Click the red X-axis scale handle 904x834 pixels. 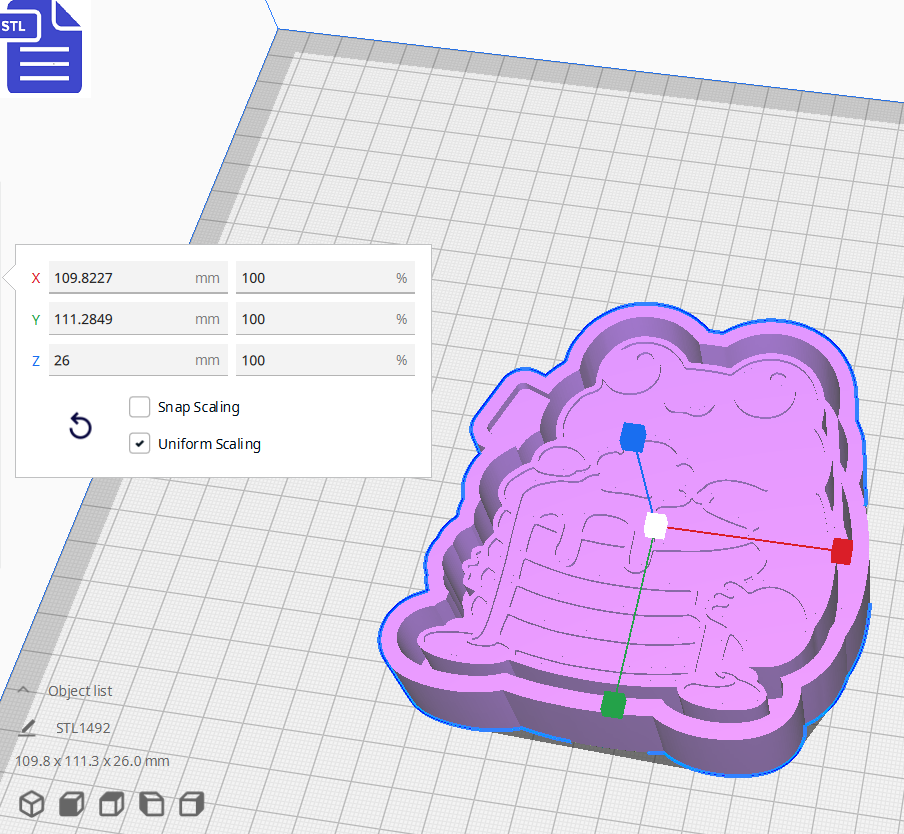coord(840,550)
